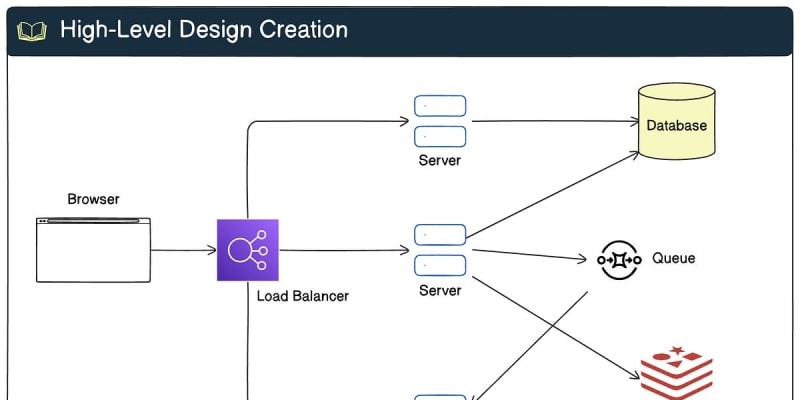Click "Server" label under the middle server
This screenshot has width=800, height=400.
[440, 290]
